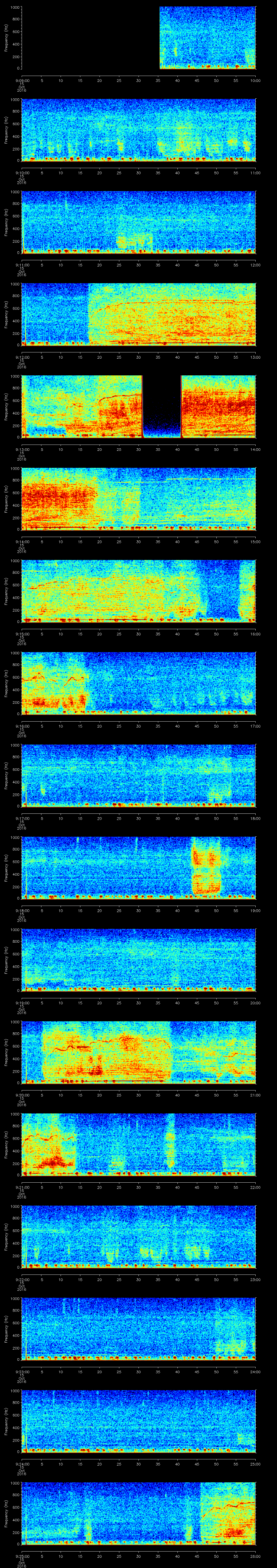Select the spectrogram panel starting at 9:13:00
This screenshot has height=1568, width=277.
pyautogui.click(x=139, y=407)
